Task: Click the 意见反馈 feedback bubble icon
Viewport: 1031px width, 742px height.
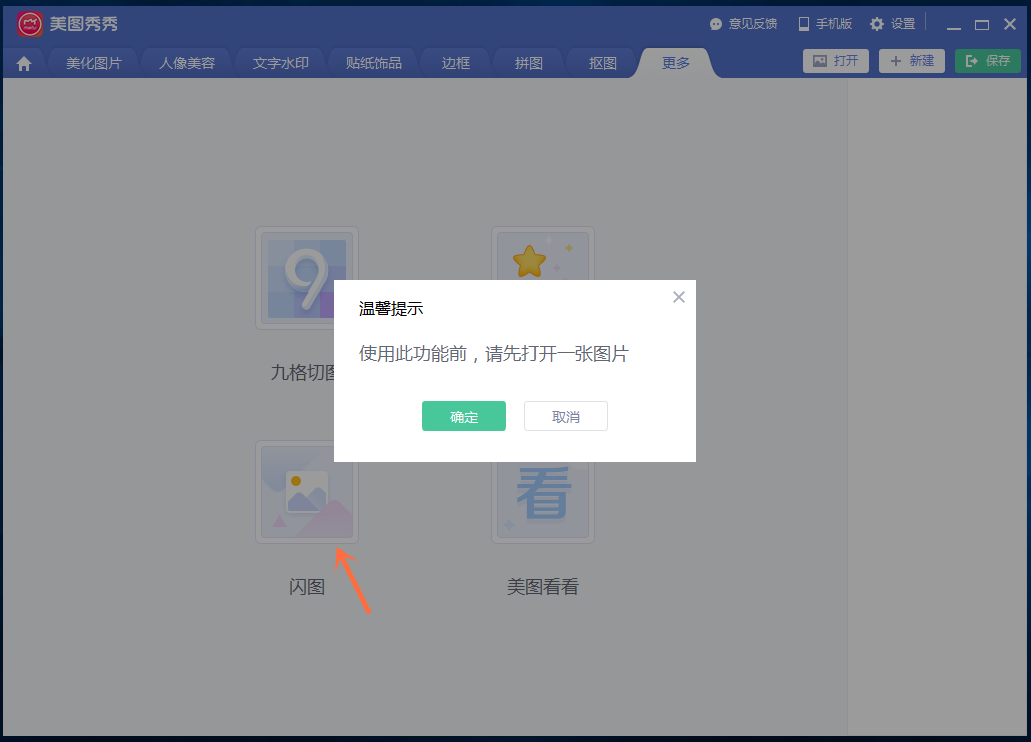Action: 715,23
